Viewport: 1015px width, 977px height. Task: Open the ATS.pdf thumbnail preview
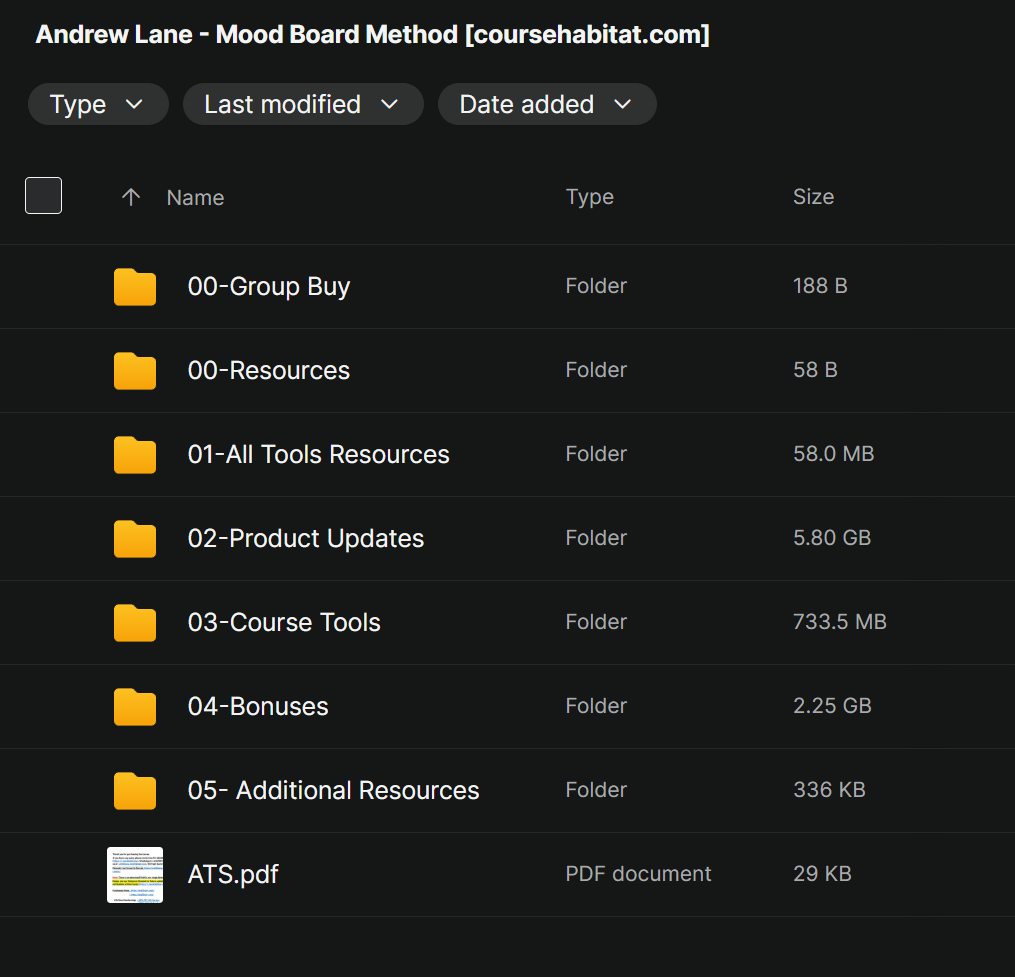pyautogui.click(x=135, y=875)
